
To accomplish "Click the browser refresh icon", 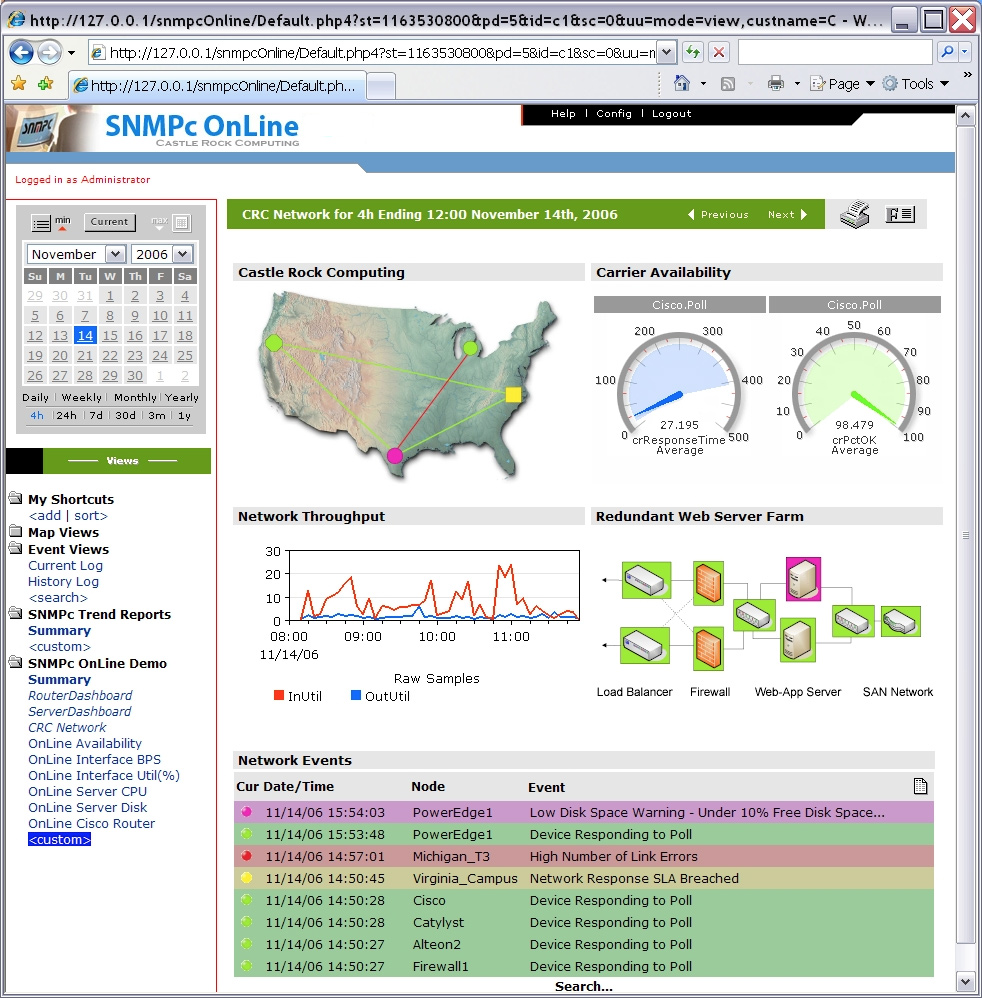I will click(x=692, y=52).
